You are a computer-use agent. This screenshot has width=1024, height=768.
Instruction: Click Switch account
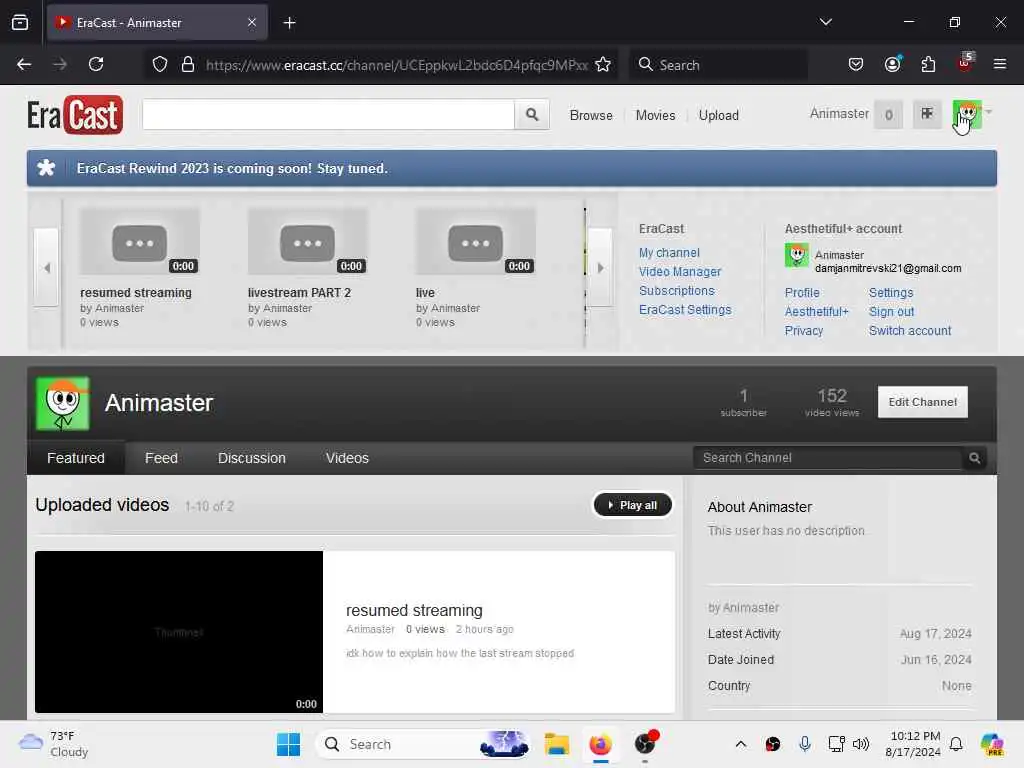point(910,330)
